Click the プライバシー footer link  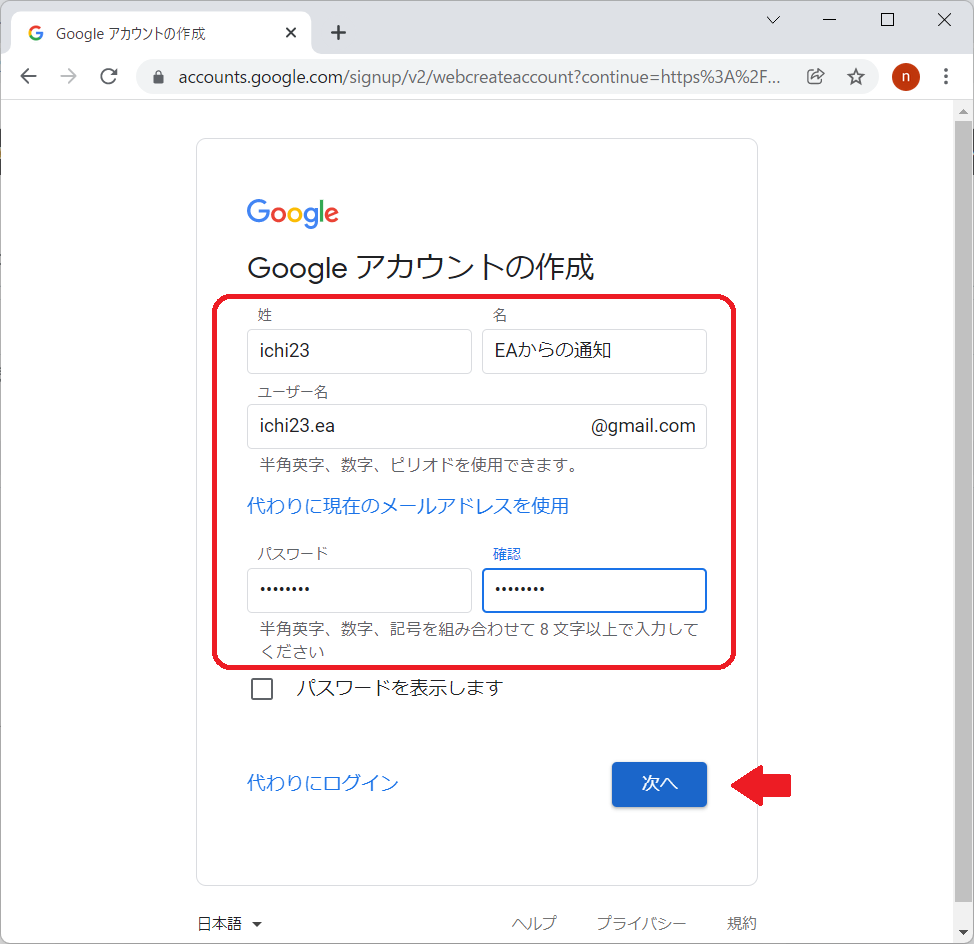pyautogui.click(x=641, y=923)
